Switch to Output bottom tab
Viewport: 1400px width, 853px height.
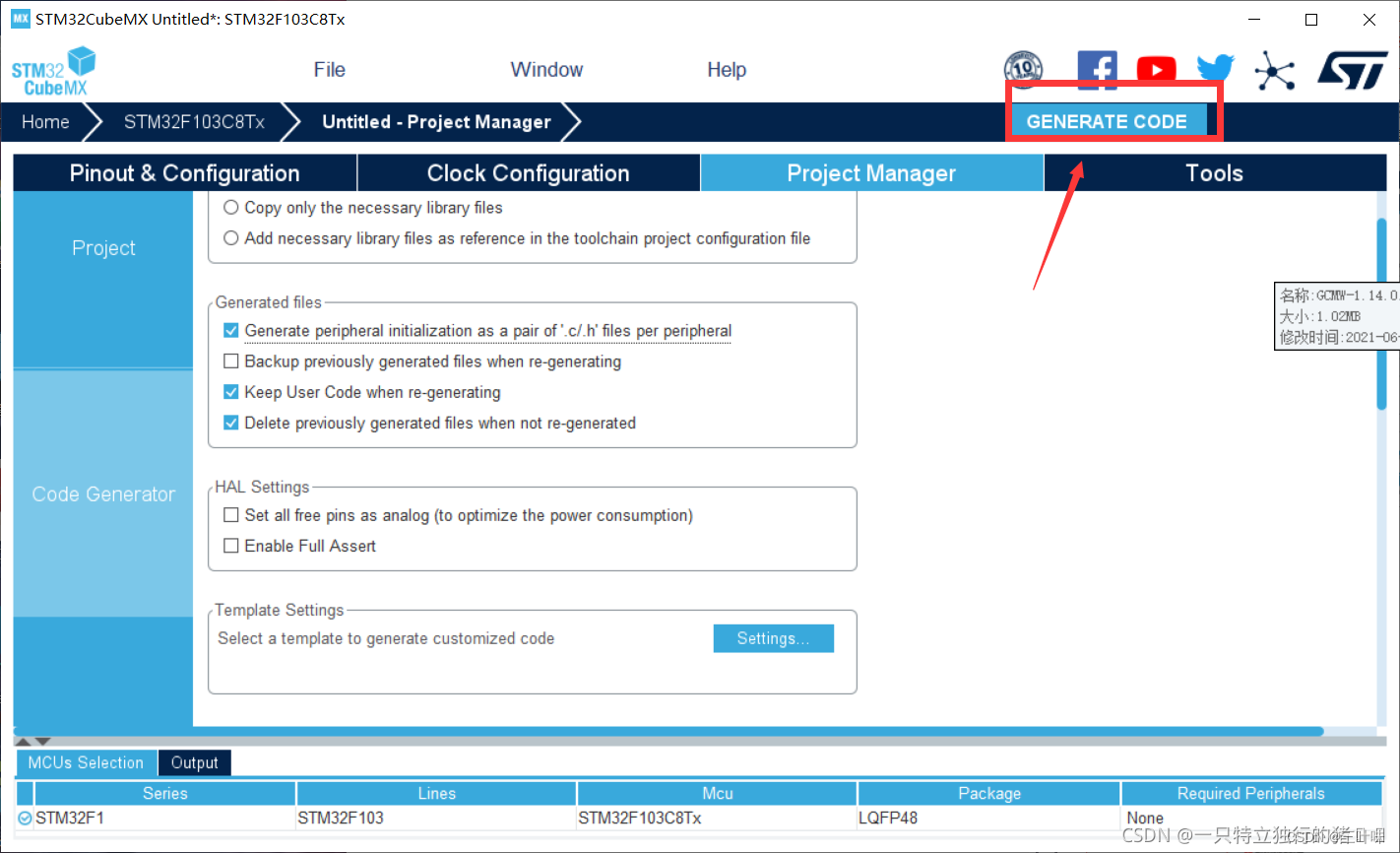(x=195, y=762)
